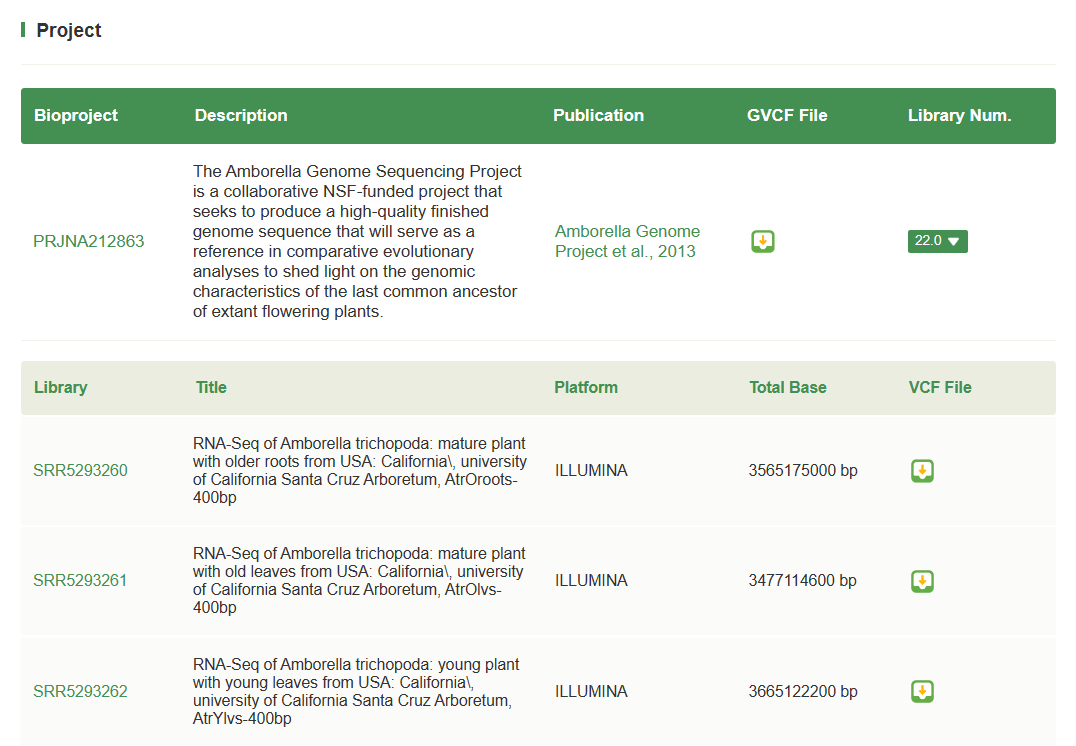Image resolution: width=1076 pixels, height=746 pixels.
Task: Open library SRR5293262 link
Action: coord(80,691)
